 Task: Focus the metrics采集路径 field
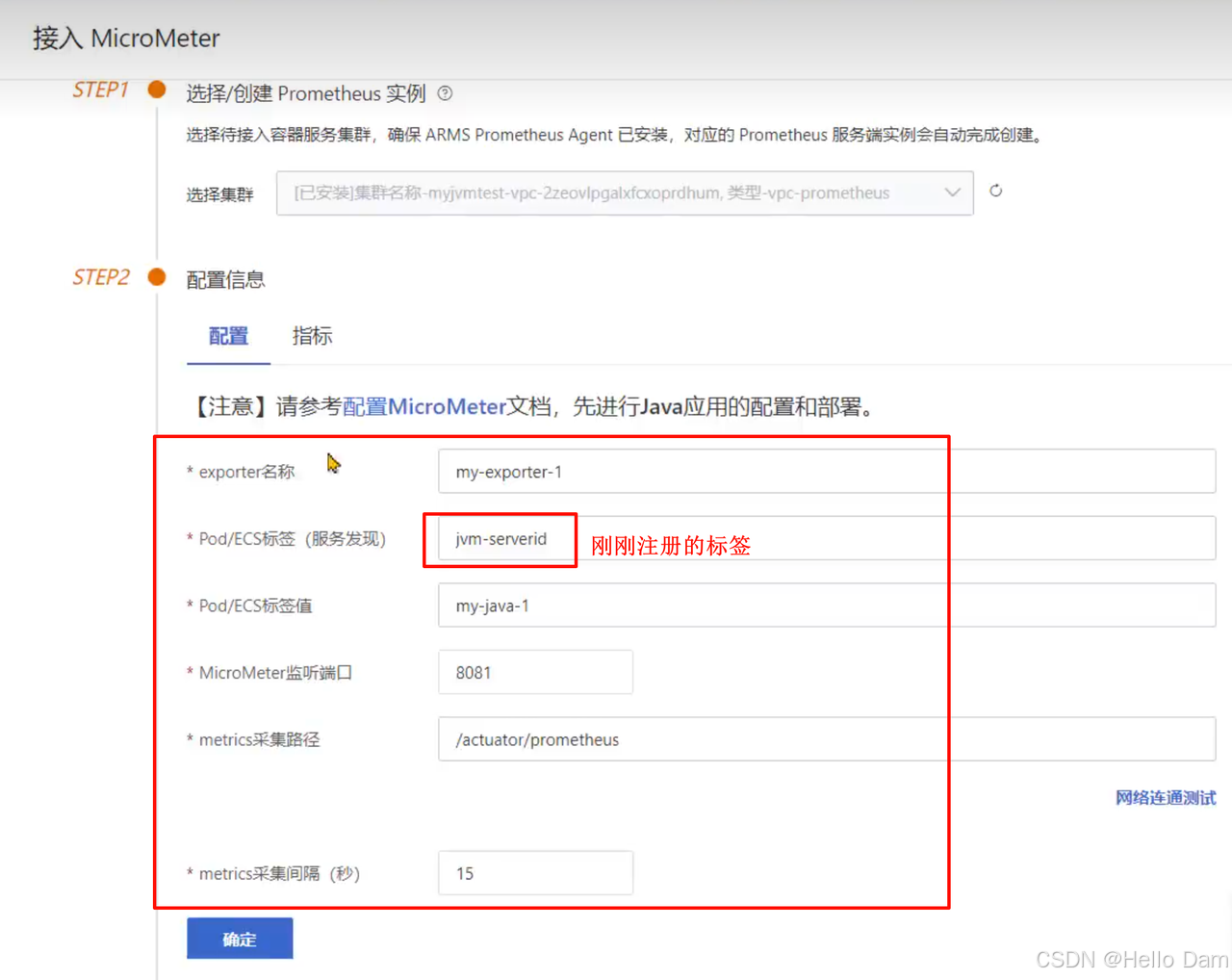point(827,739)
